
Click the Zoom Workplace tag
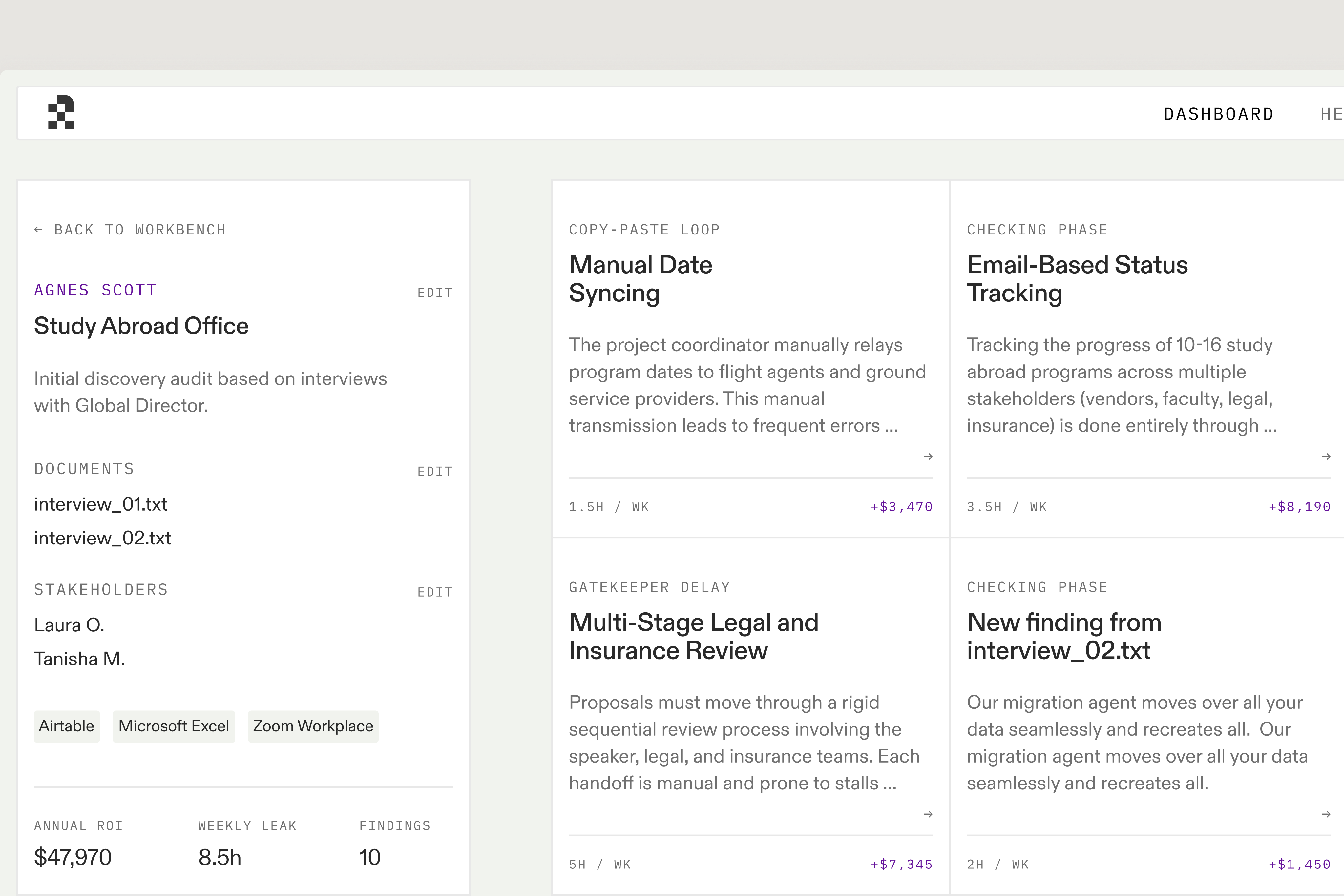coord(313,726)
